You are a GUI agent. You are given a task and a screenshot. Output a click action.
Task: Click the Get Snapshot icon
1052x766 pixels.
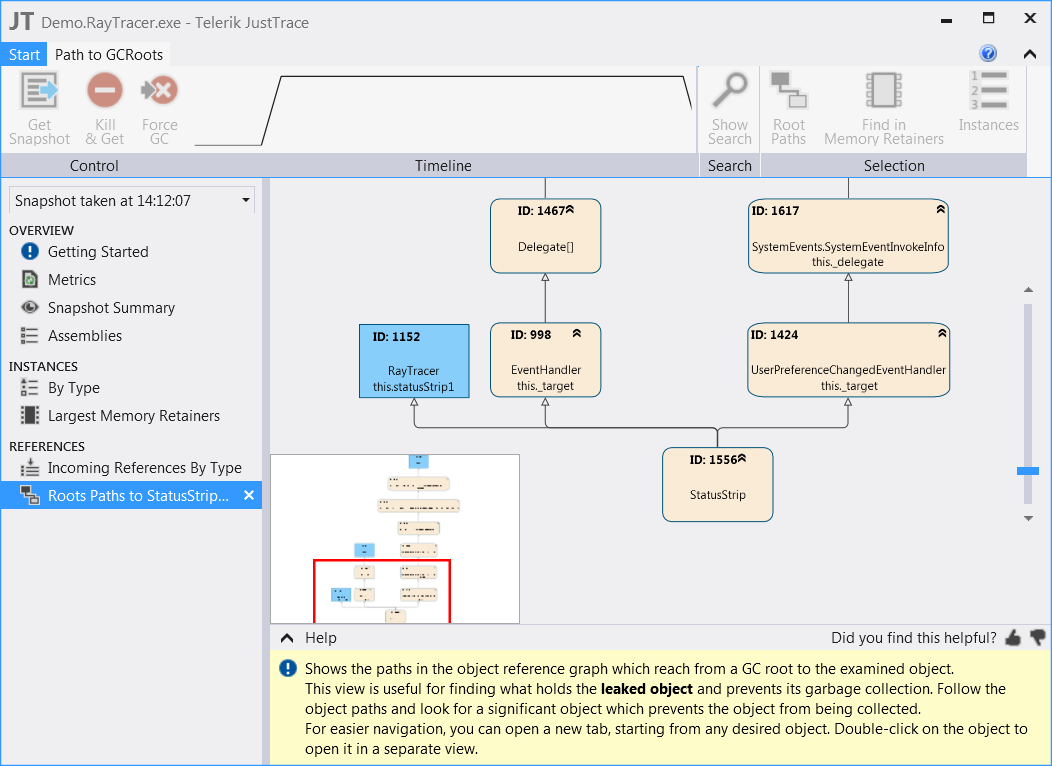[40, 91]
